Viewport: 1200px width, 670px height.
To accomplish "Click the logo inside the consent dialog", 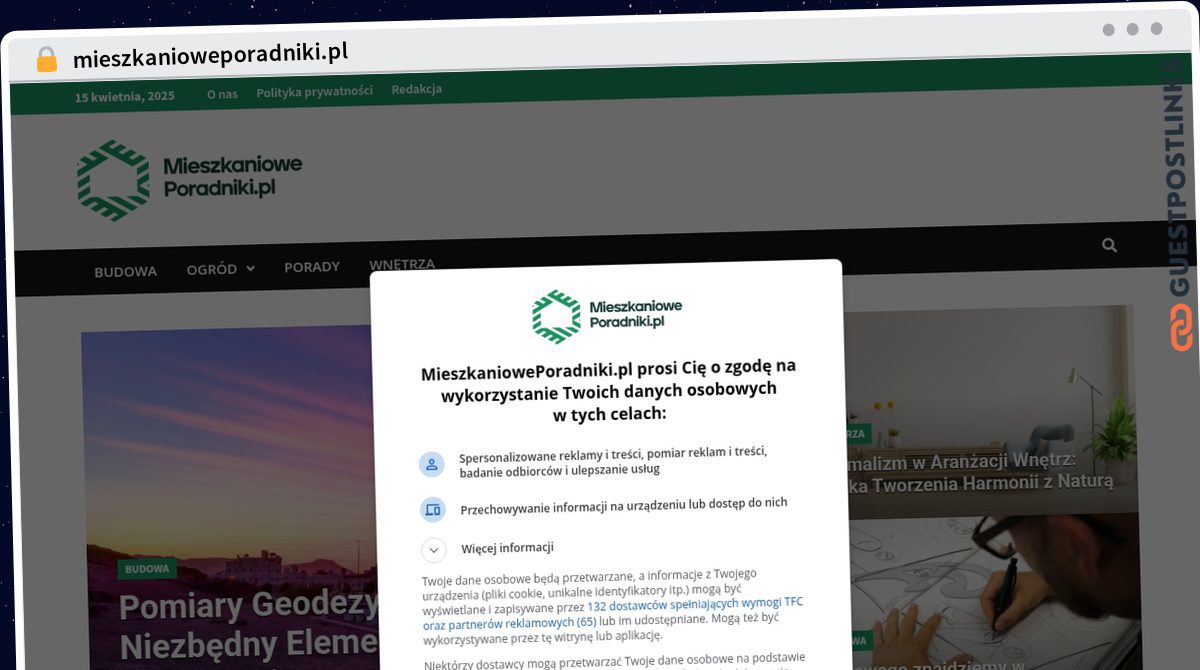I will coord(606,315).
